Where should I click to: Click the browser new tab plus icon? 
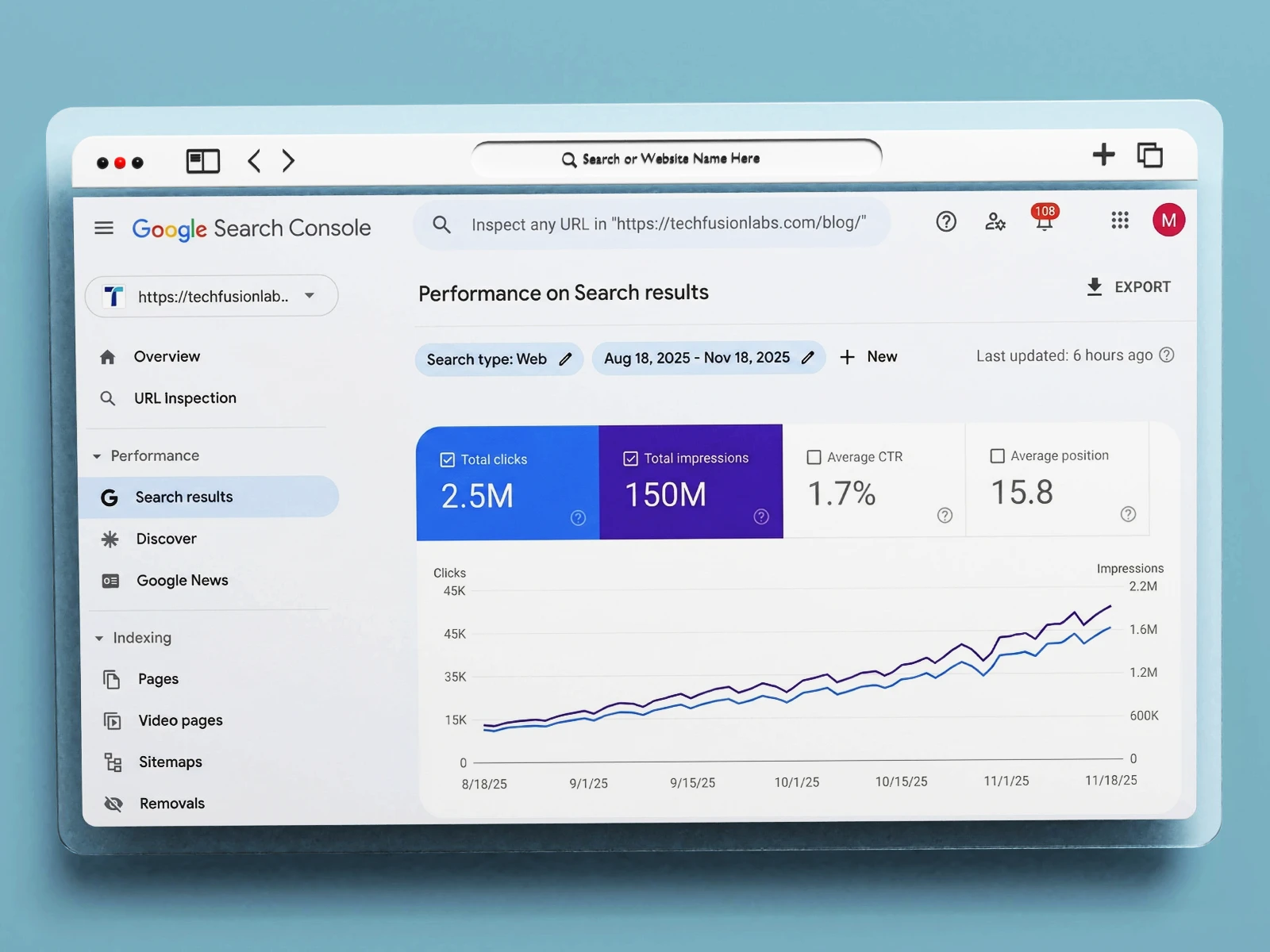pos(1103,155)
